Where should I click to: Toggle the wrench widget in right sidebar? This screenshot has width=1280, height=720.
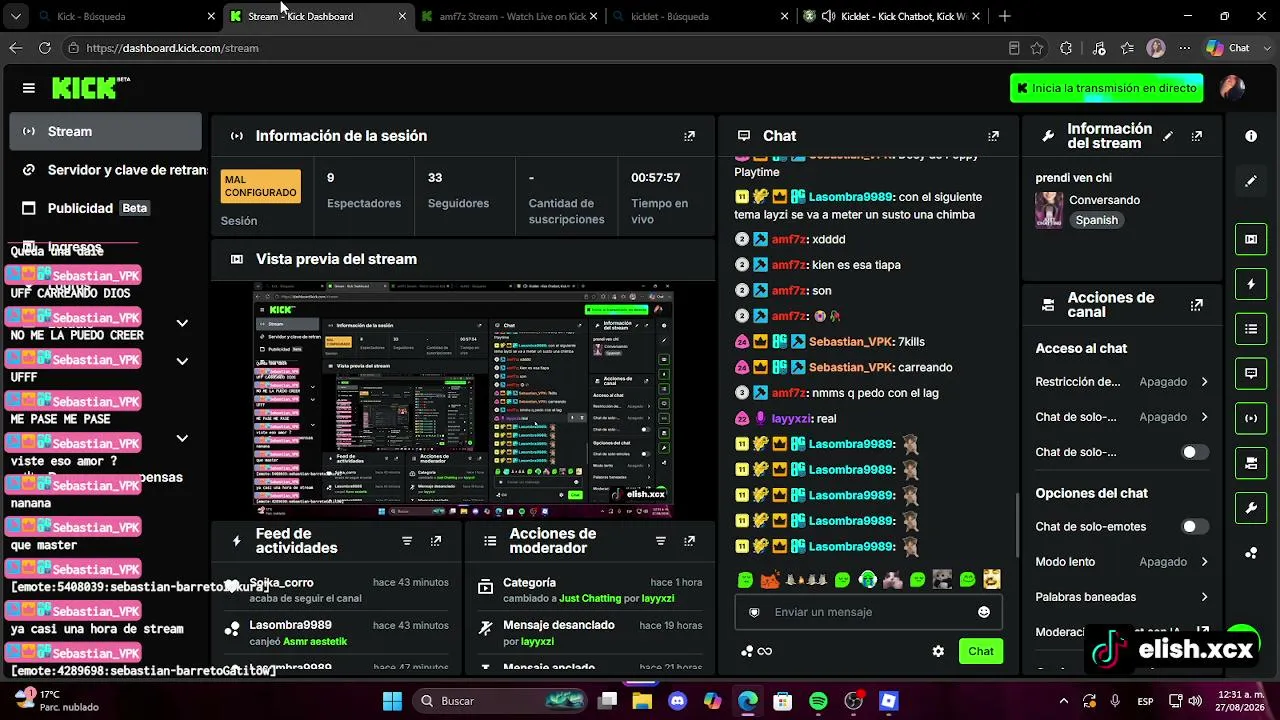coord(1251,508)
